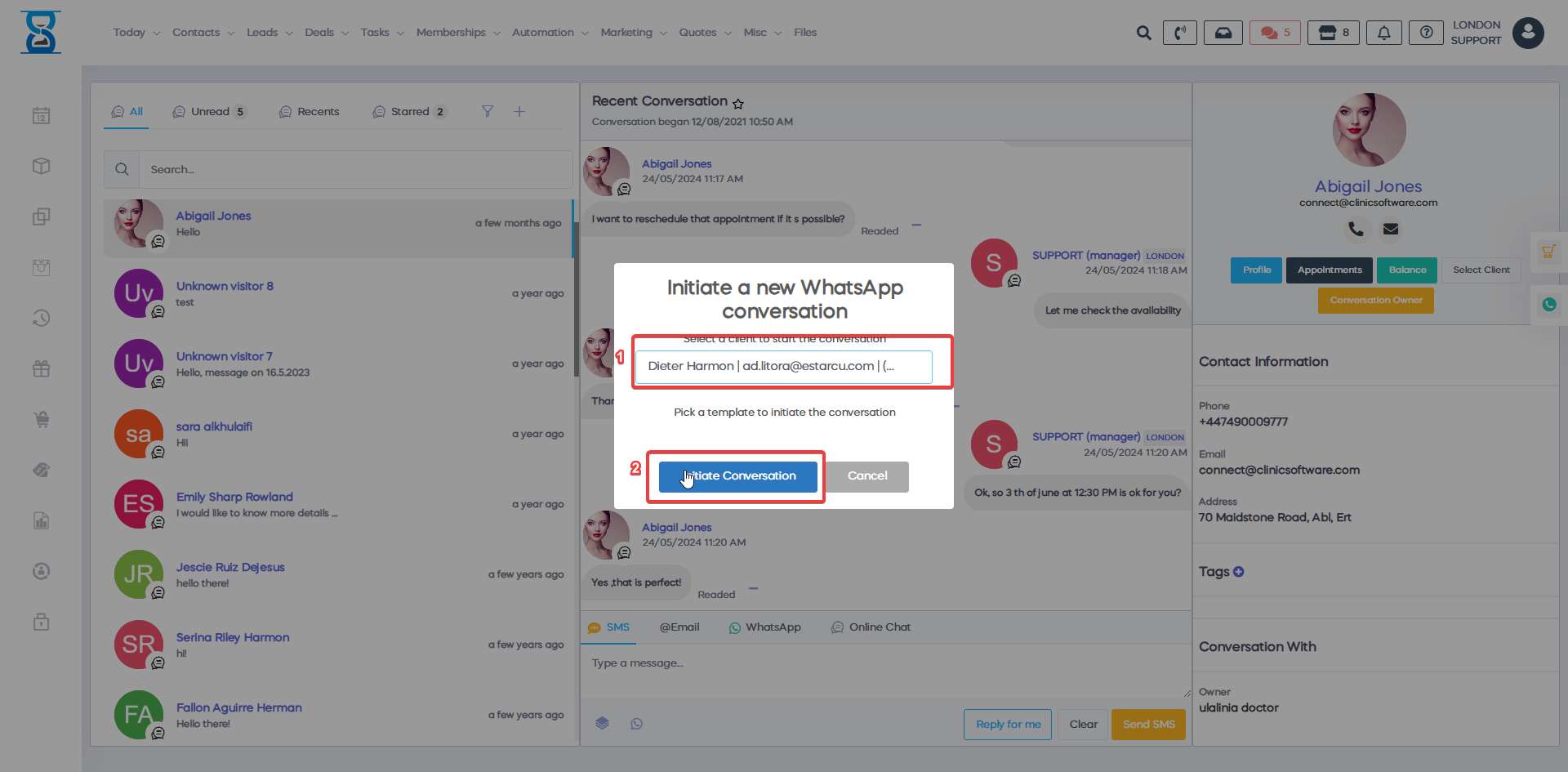Click the orange Send SMS button
The height and width of the screenshot is (772, 1568).
(1148, 725)
